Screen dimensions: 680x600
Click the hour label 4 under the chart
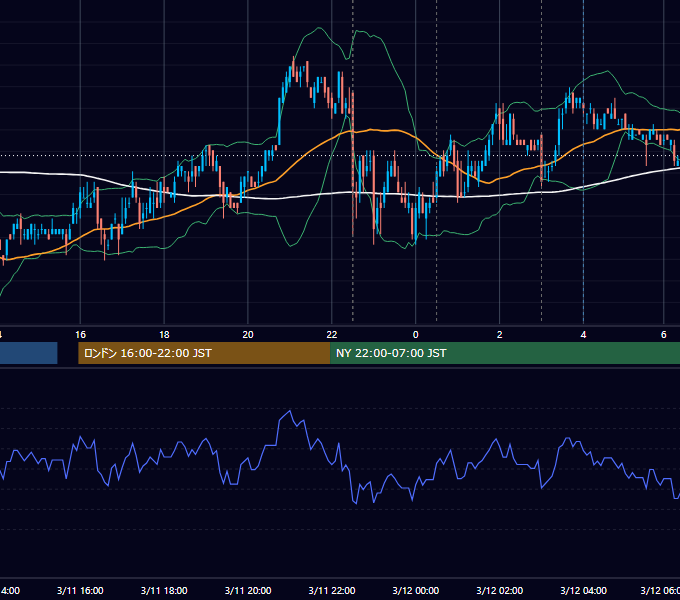coord(583,335)
